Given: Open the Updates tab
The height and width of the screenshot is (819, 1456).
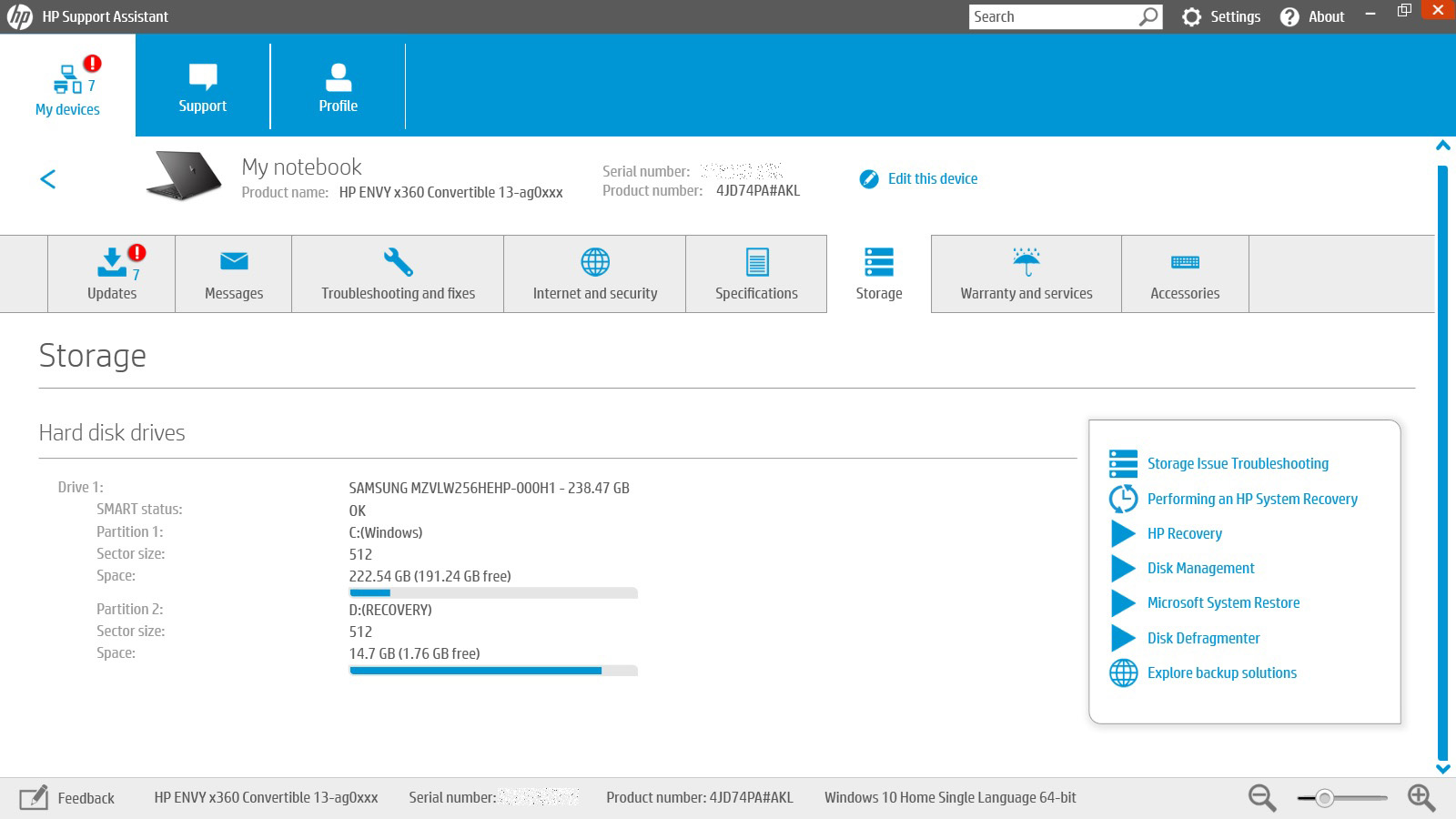Looking at the screenshot, I should 111,274.
